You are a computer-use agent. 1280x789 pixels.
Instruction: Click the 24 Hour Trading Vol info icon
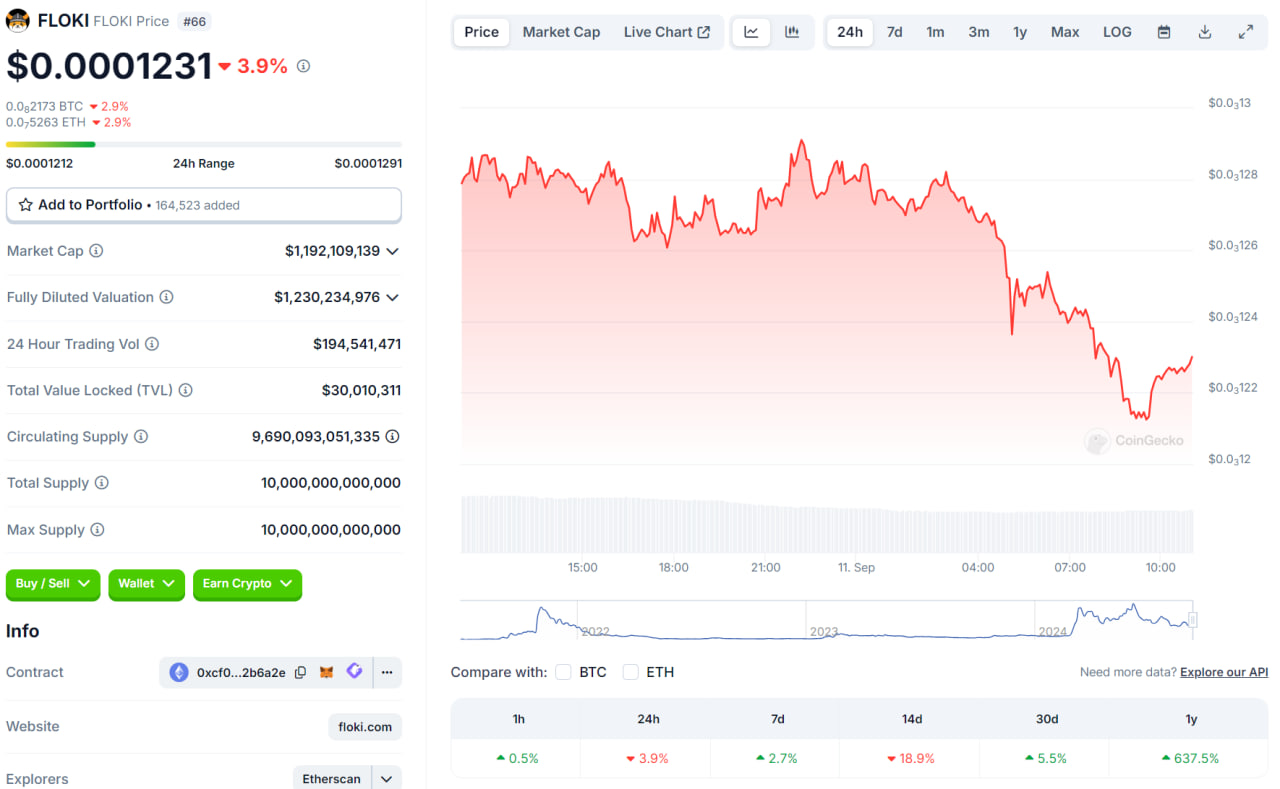pyautogui.click(x=152, y=344)
